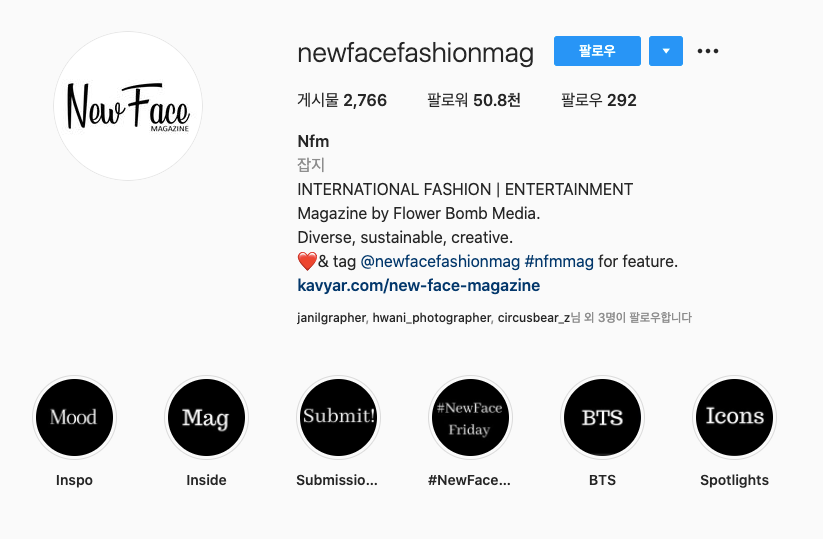Viewport: 823px width, 539px height.
Task: Click the 게시물 2,766 posts count
Action: (342, 100)
